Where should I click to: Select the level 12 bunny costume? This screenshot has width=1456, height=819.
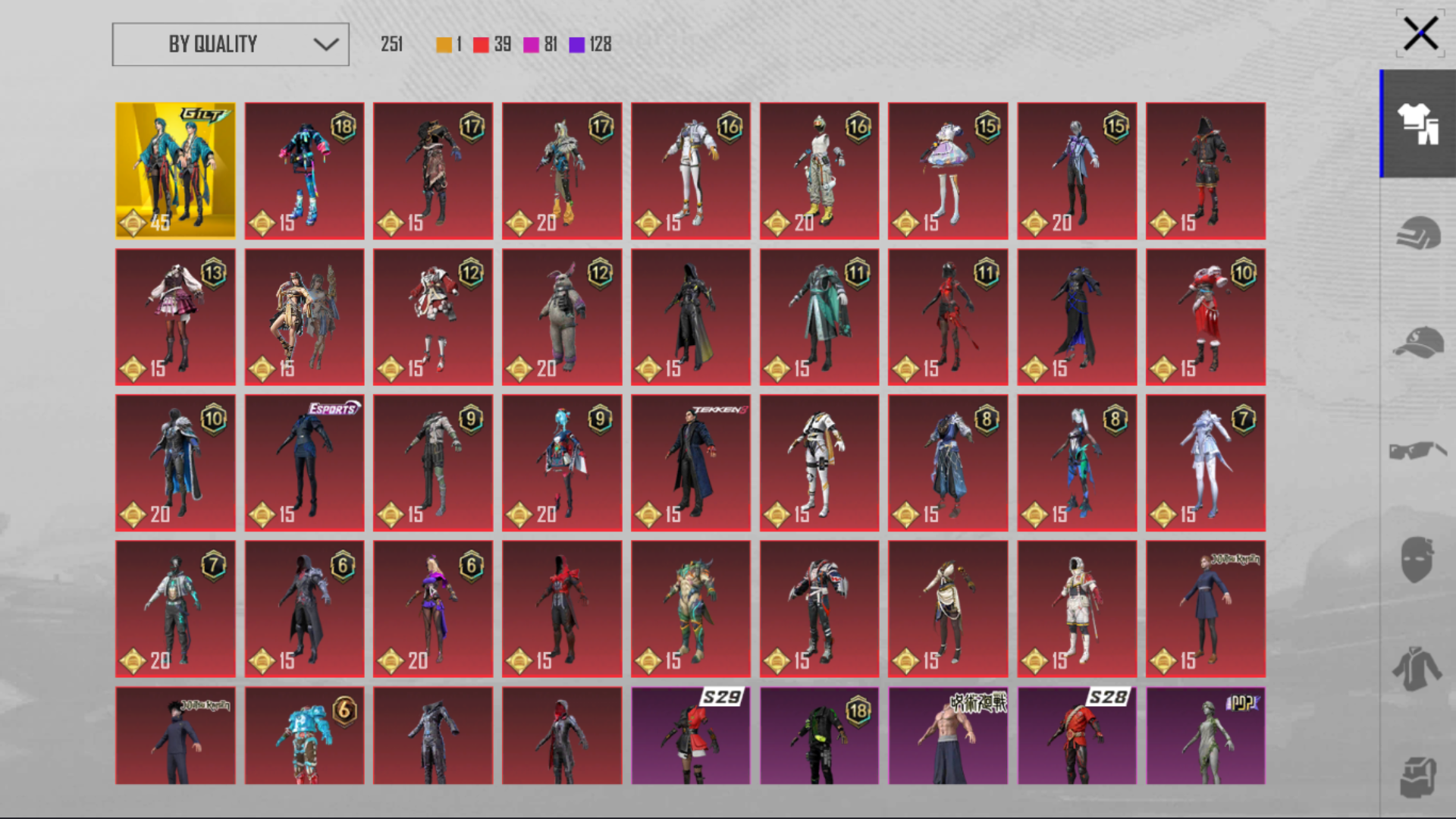pyautogui.click(x=562, y=317)
